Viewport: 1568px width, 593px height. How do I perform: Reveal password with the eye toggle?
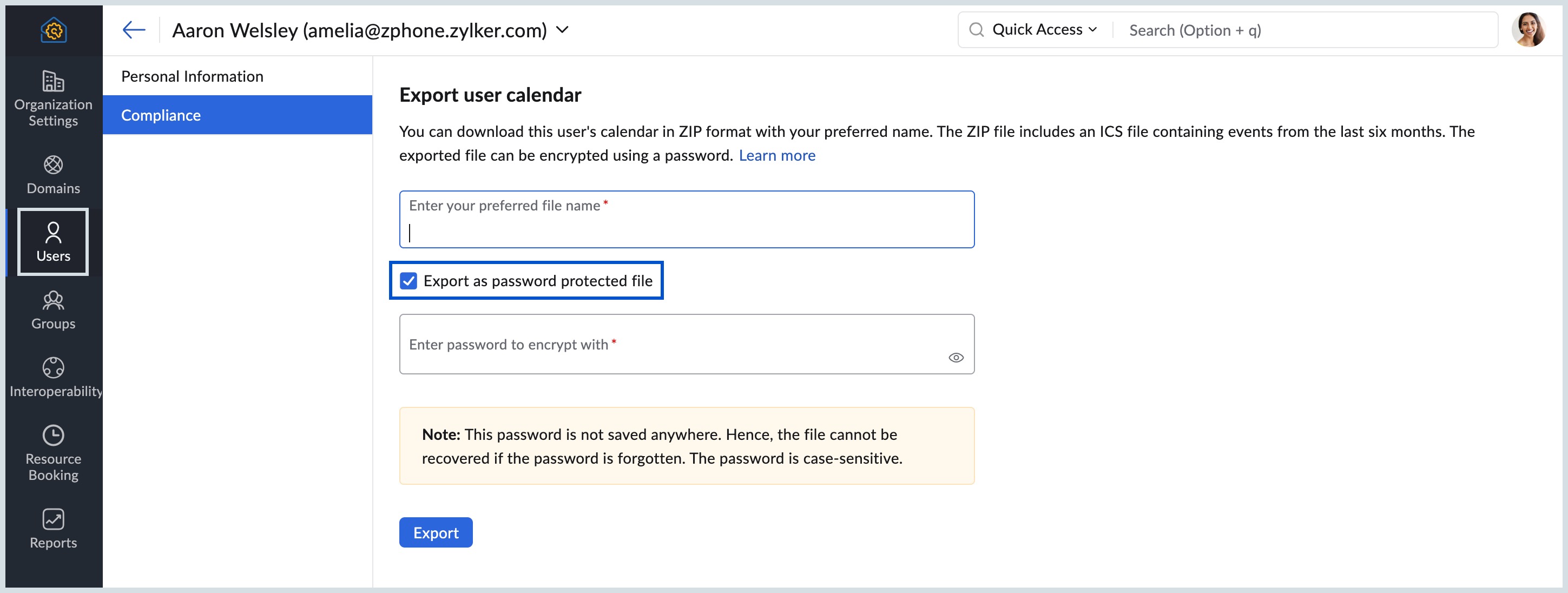point(956,358)
